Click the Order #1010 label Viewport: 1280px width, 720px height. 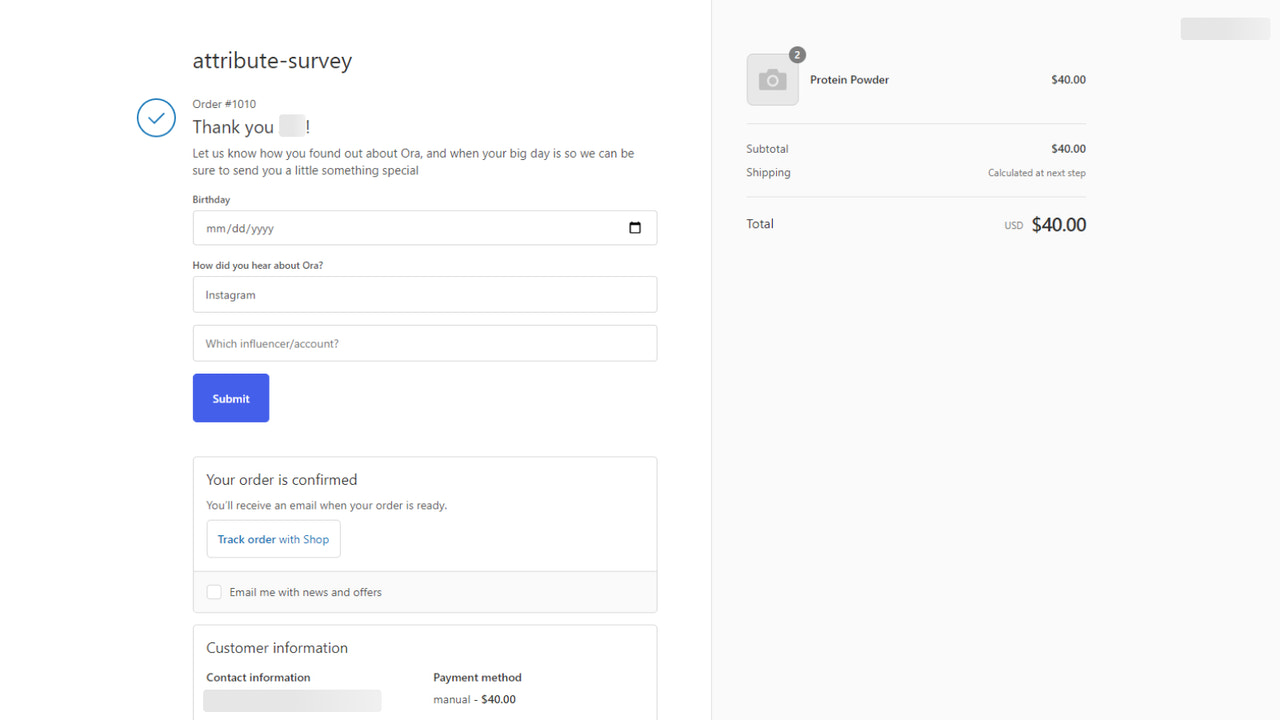click(224, 104)
